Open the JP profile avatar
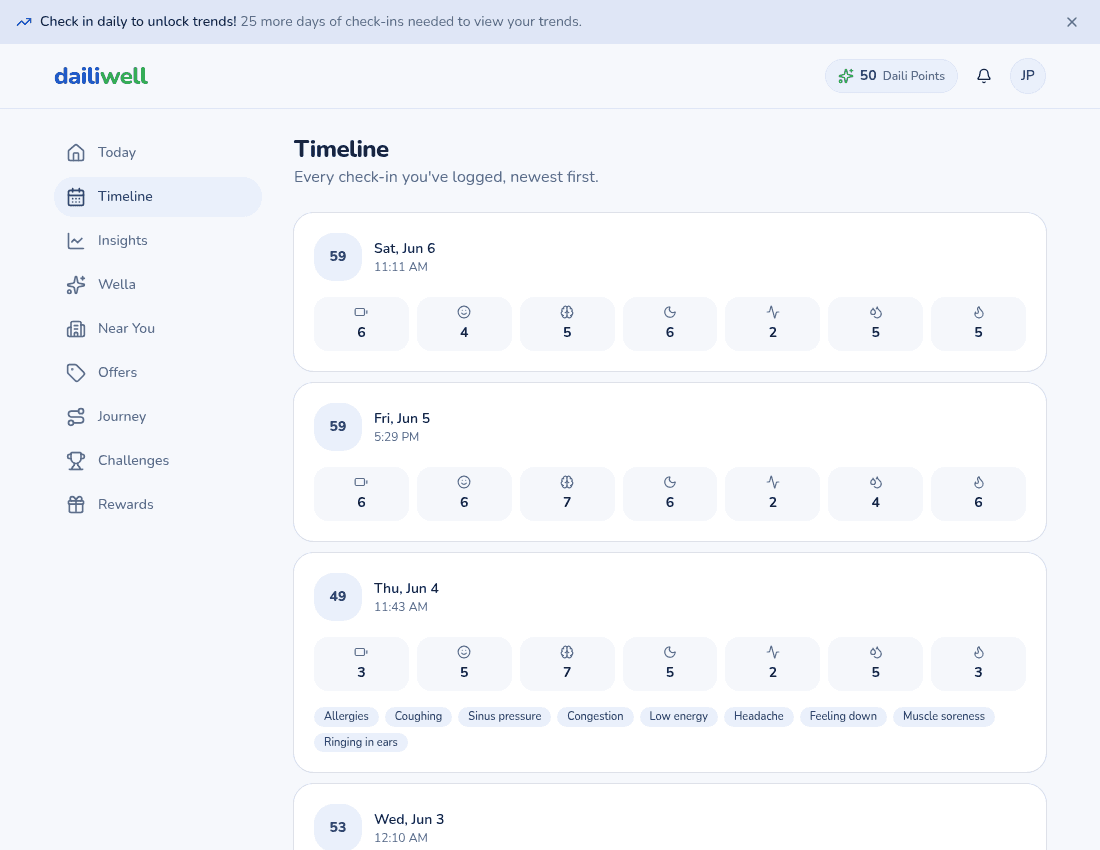Screen dimensions: 1100x850 coord(1027,76)
